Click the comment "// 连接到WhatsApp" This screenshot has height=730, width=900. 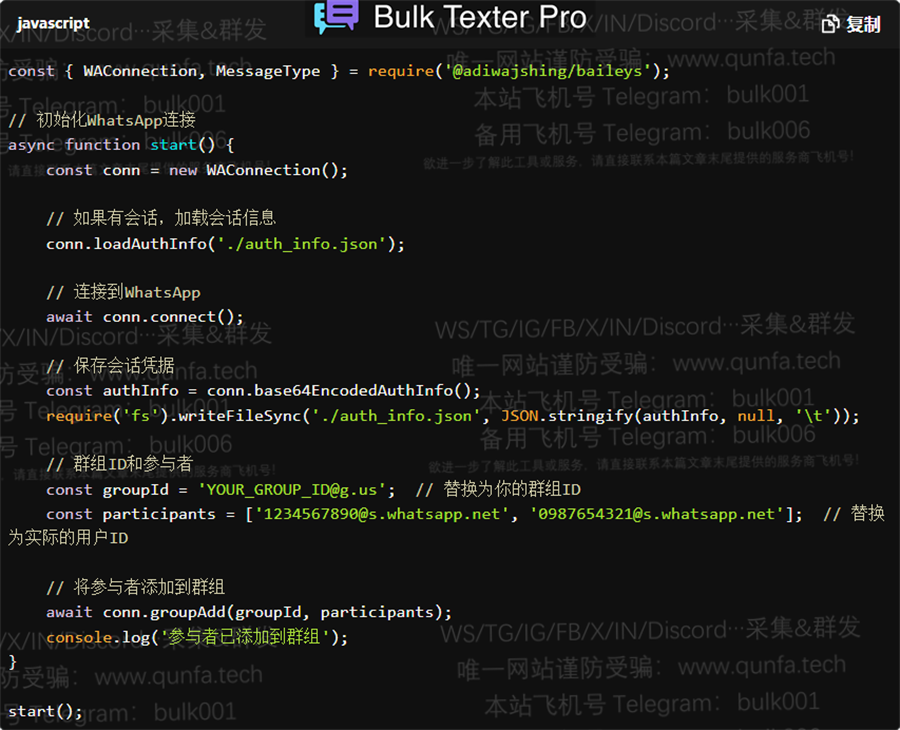pos(123,292)
